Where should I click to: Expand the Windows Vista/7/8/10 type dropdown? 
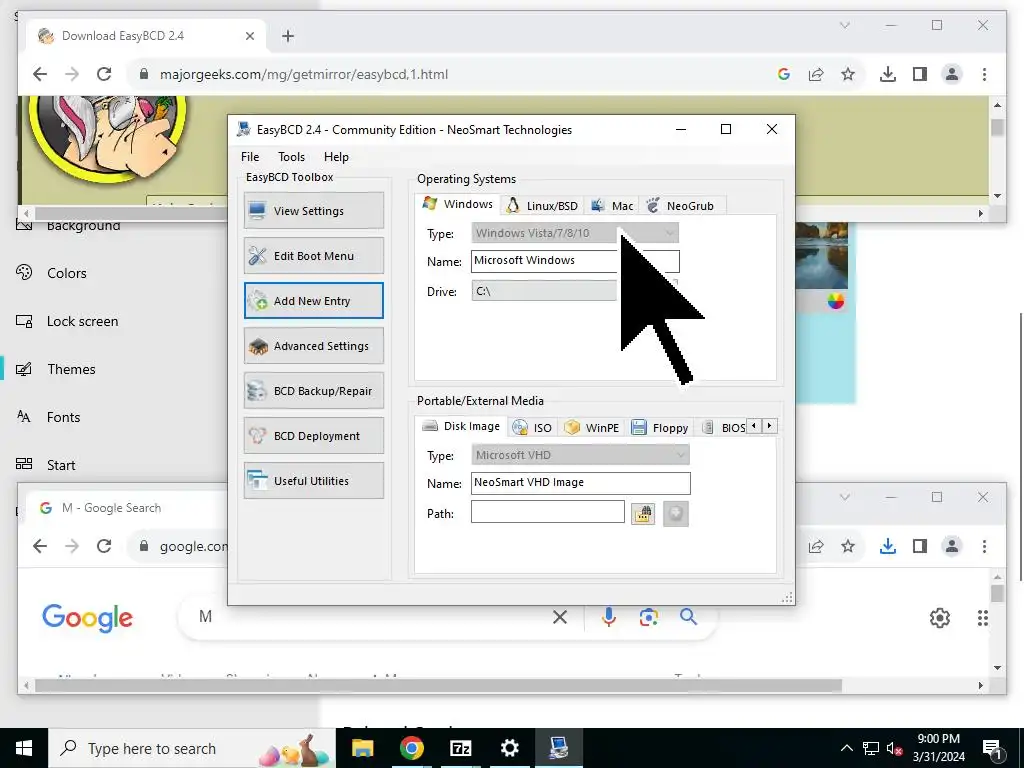[x=575, y=233]
